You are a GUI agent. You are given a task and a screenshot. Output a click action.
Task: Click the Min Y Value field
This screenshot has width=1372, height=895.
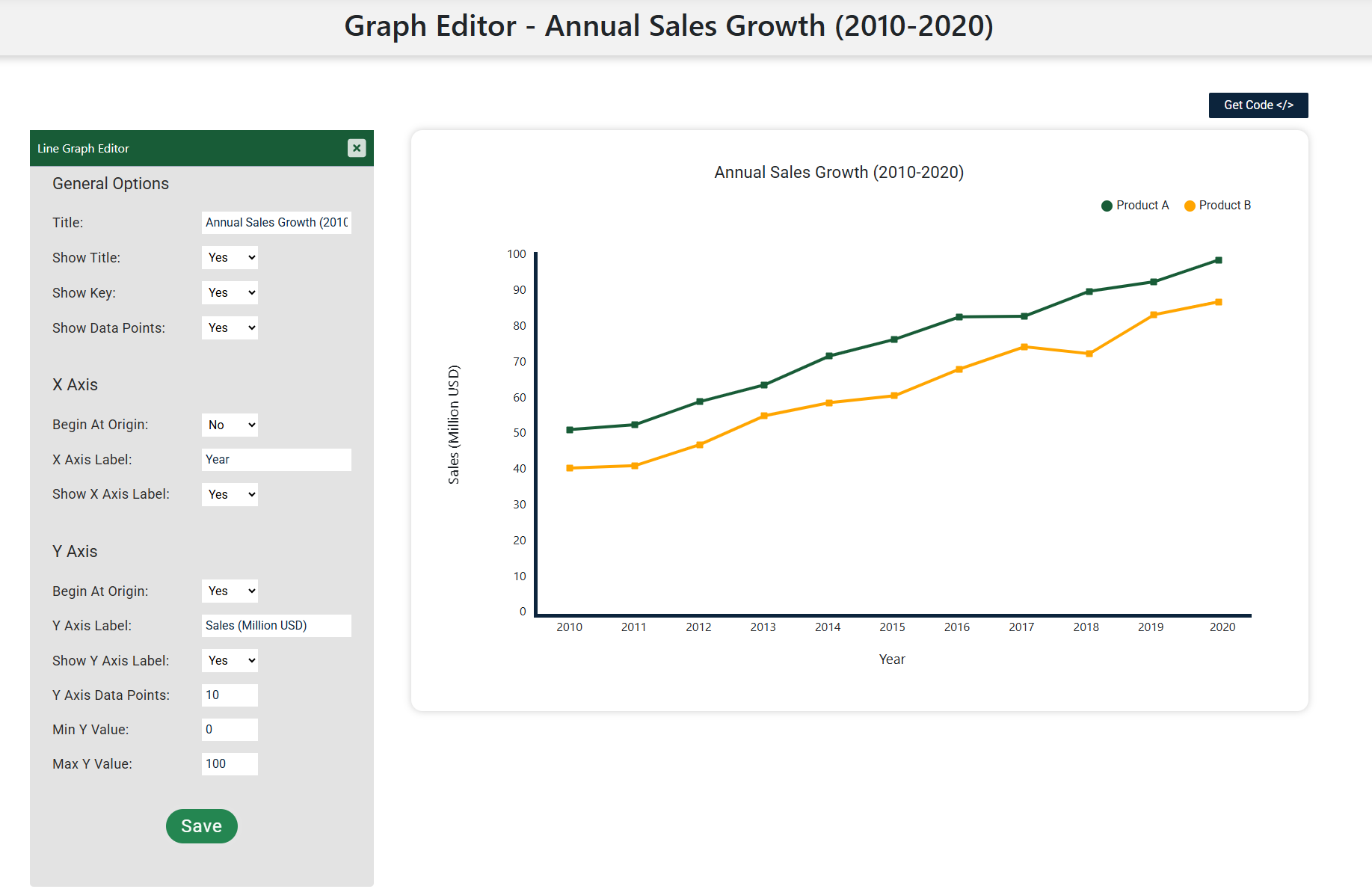(230, 730)
